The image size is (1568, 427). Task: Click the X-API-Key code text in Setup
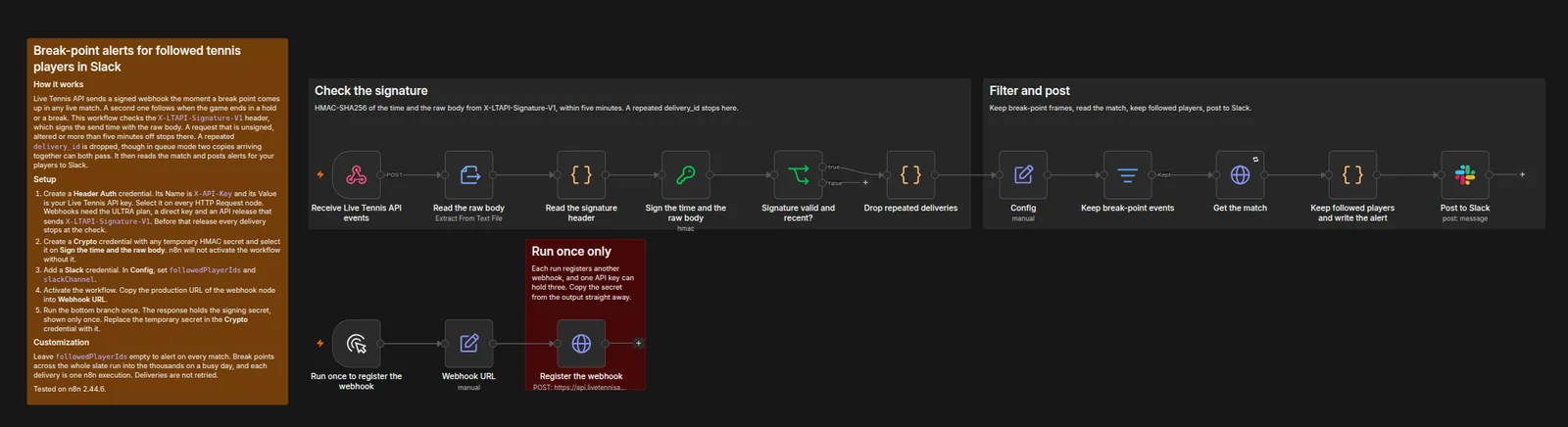213,194
